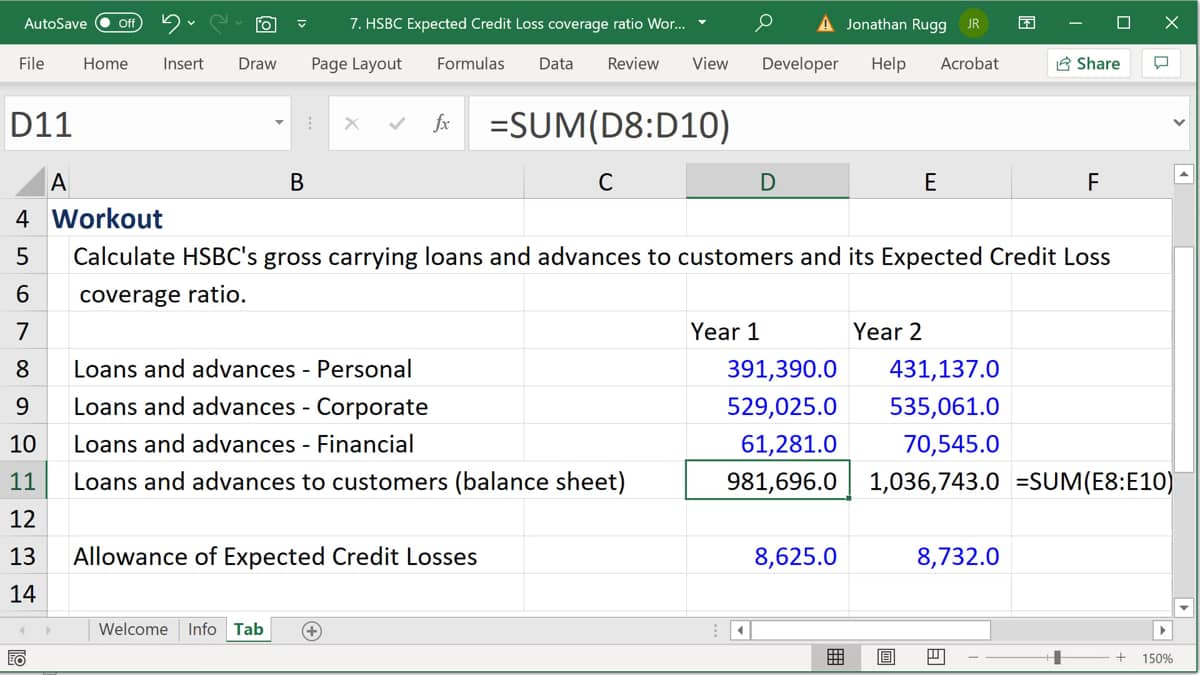Click previous sheet navigation arrow
The image size is (1200, 675).
click(23, 630)
